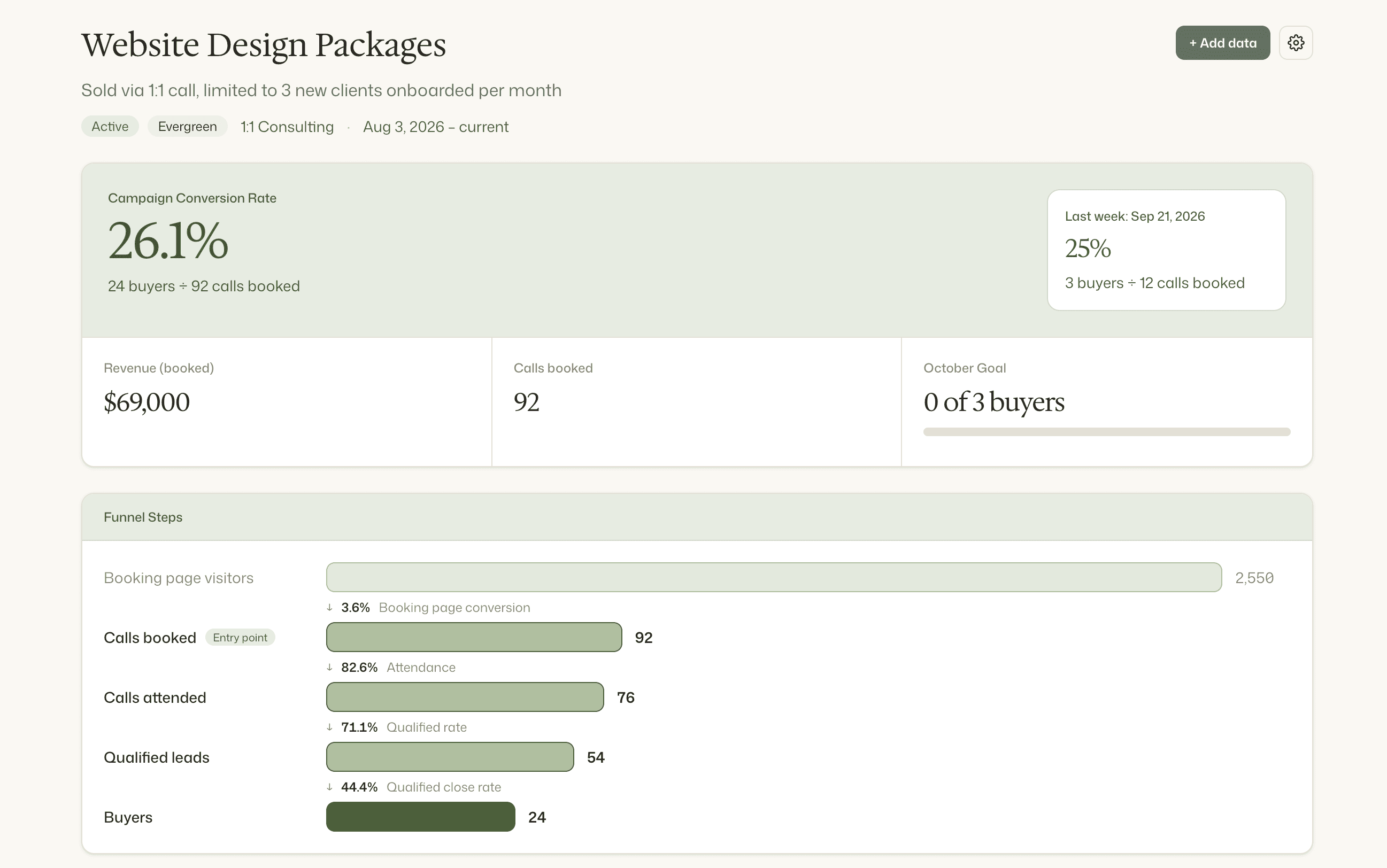Click the 76 calls attended count

(x=626, y=697)
